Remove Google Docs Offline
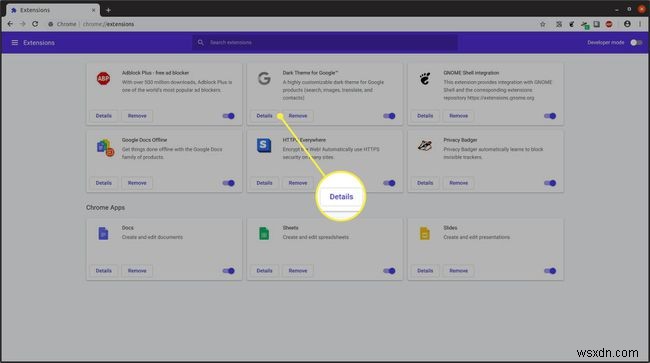650x363 pixels. (x=137, y=183)
